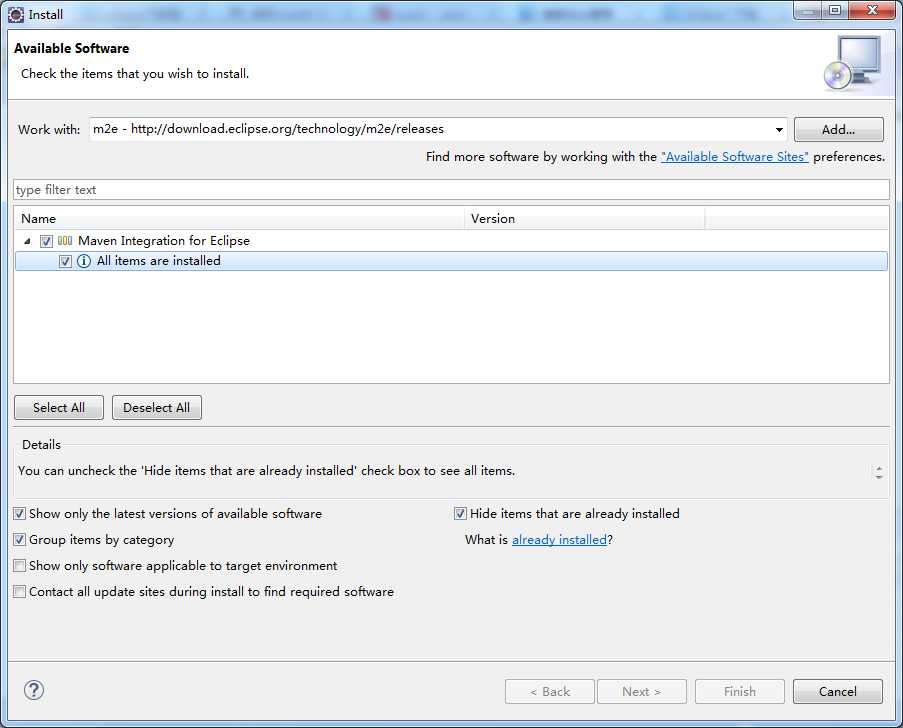The width and height of the screenshot is (903, 728).
Task: Click the install wizard computer and CD image
Action: (x=852, y=62)
